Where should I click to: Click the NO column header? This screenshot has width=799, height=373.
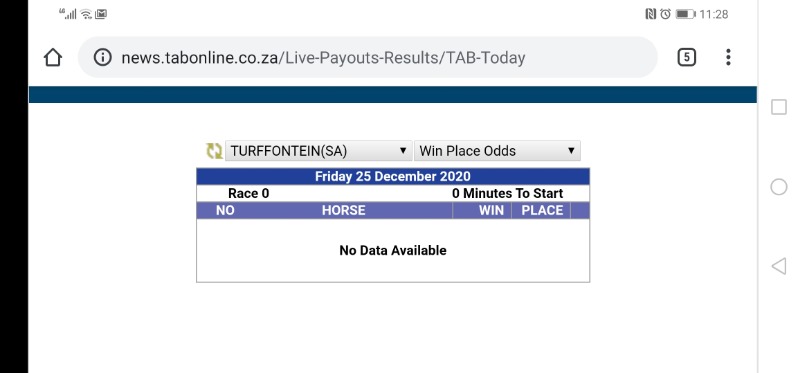point(225,210)
